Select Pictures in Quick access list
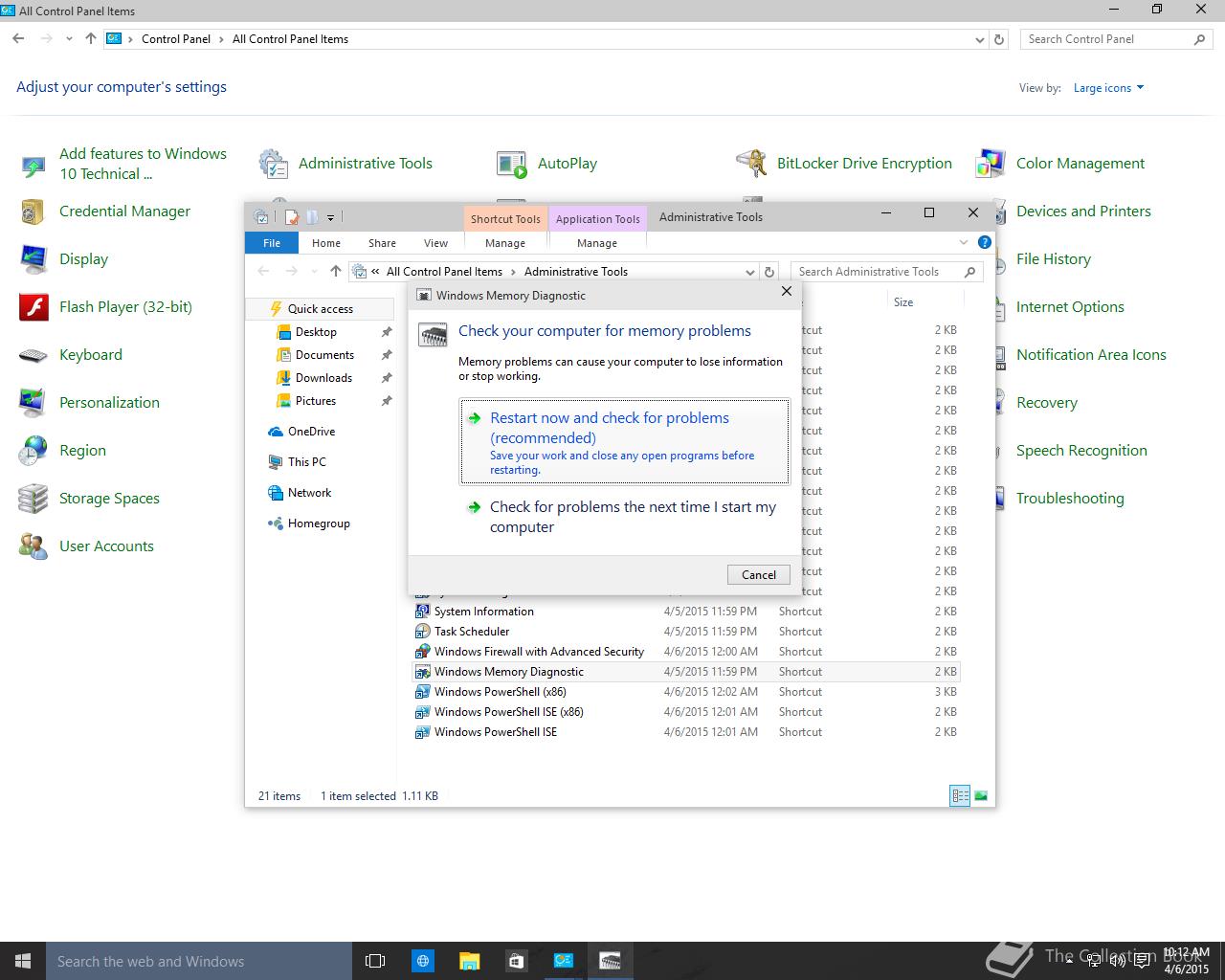Image resolution: width=1225 pixels, height=980 pixels. pyautogui.click(x=316, y=401)
